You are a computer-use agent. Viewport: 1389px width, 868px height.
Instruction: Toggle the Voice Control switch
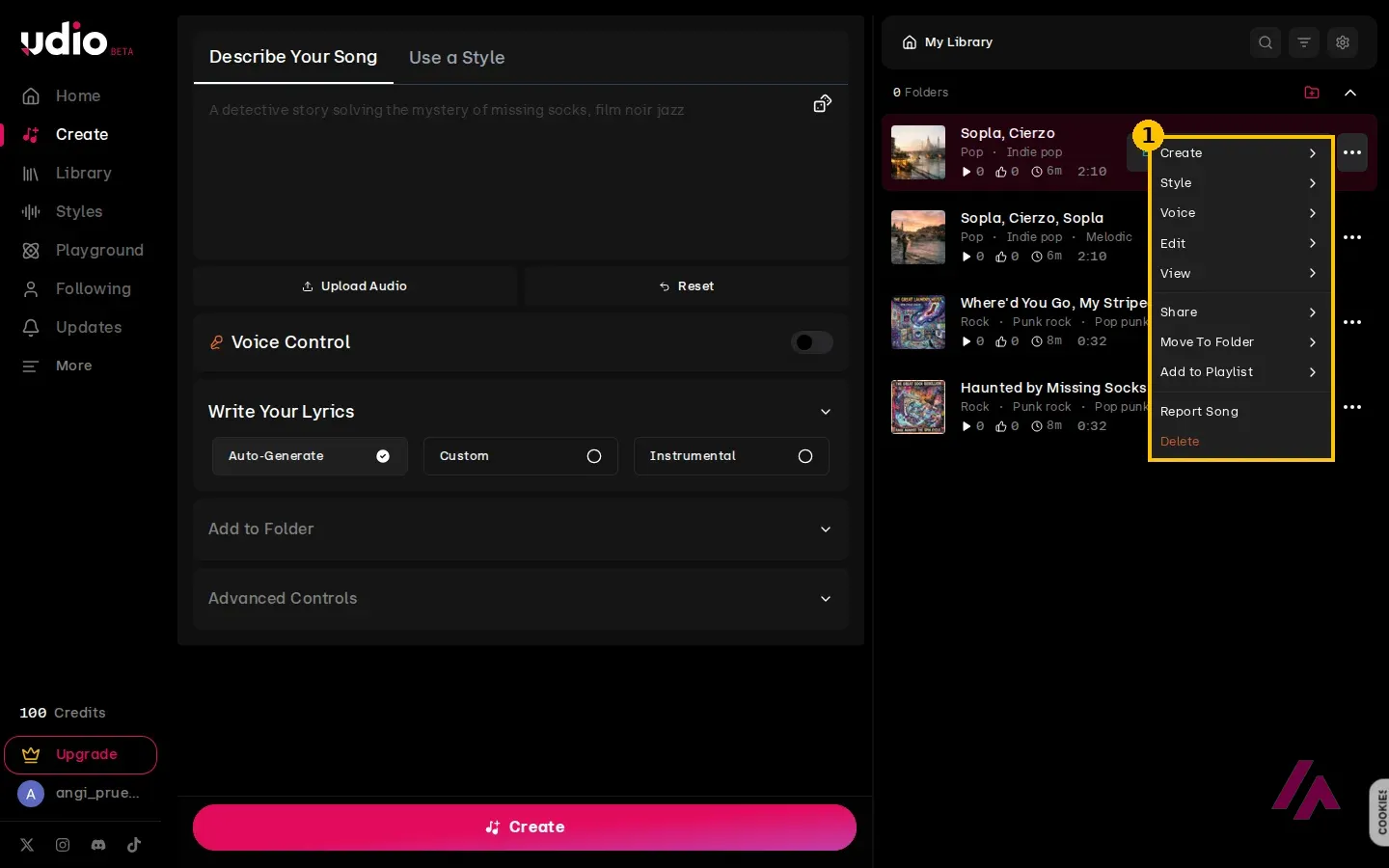pyautogui.click(x=812, y=342)
